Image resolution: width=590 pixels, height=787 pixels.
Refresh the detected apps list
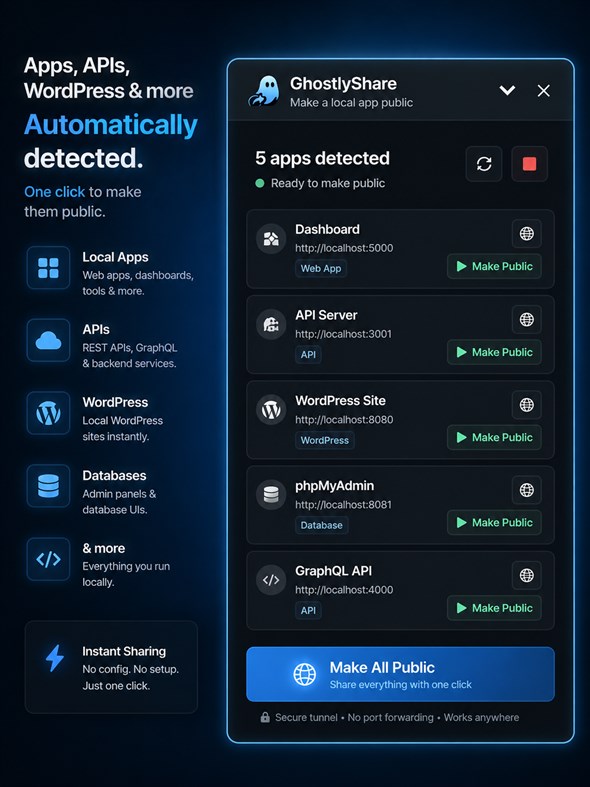click(x=484, y=164)
